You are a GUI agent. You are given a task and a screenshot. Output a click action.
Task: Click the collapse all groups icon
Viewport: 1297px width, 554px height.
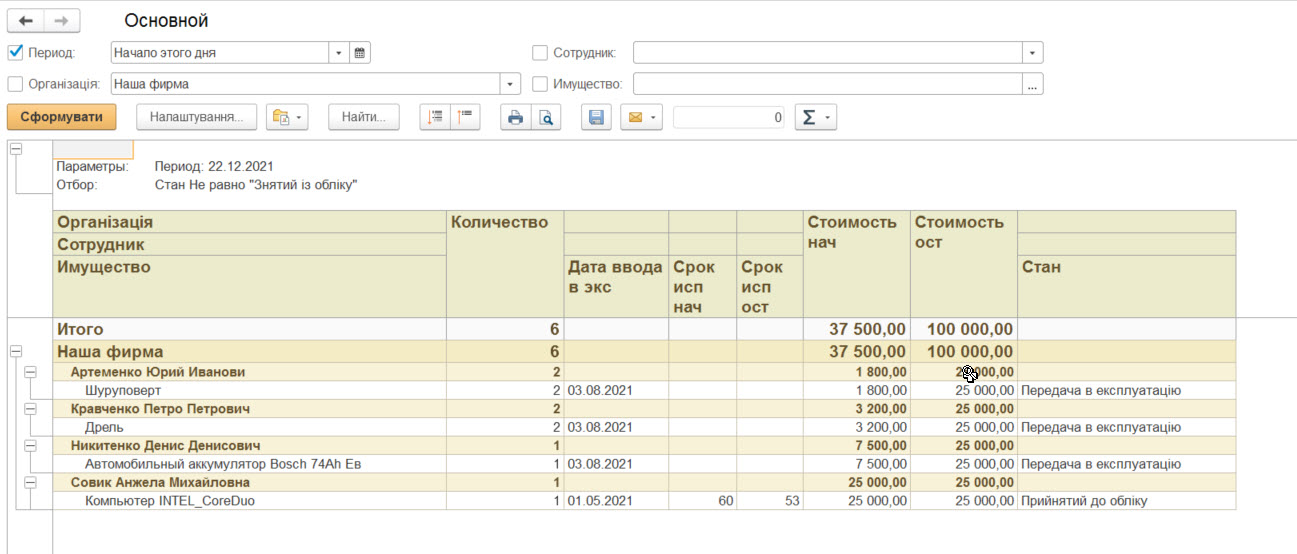pos(466,118)
